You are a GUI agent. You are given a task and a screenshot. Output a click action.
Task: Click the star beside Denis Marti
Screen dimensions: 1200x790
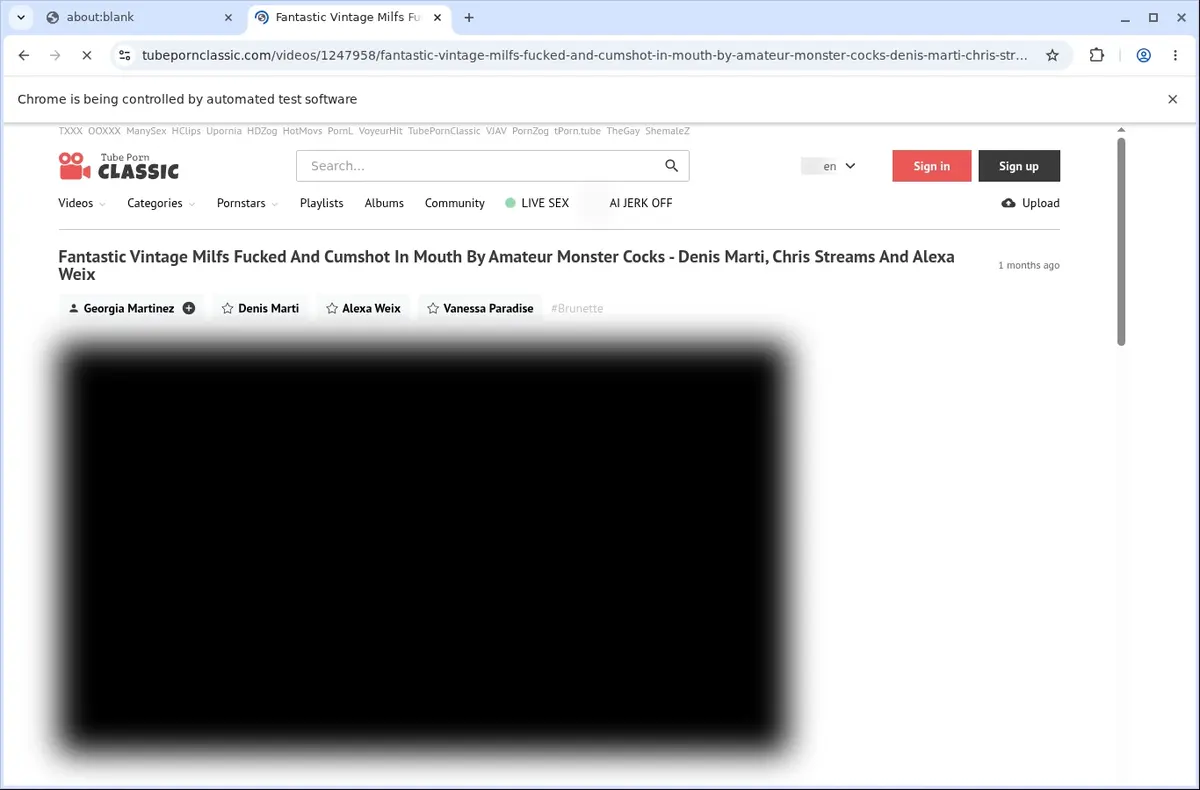click(227, 308)
